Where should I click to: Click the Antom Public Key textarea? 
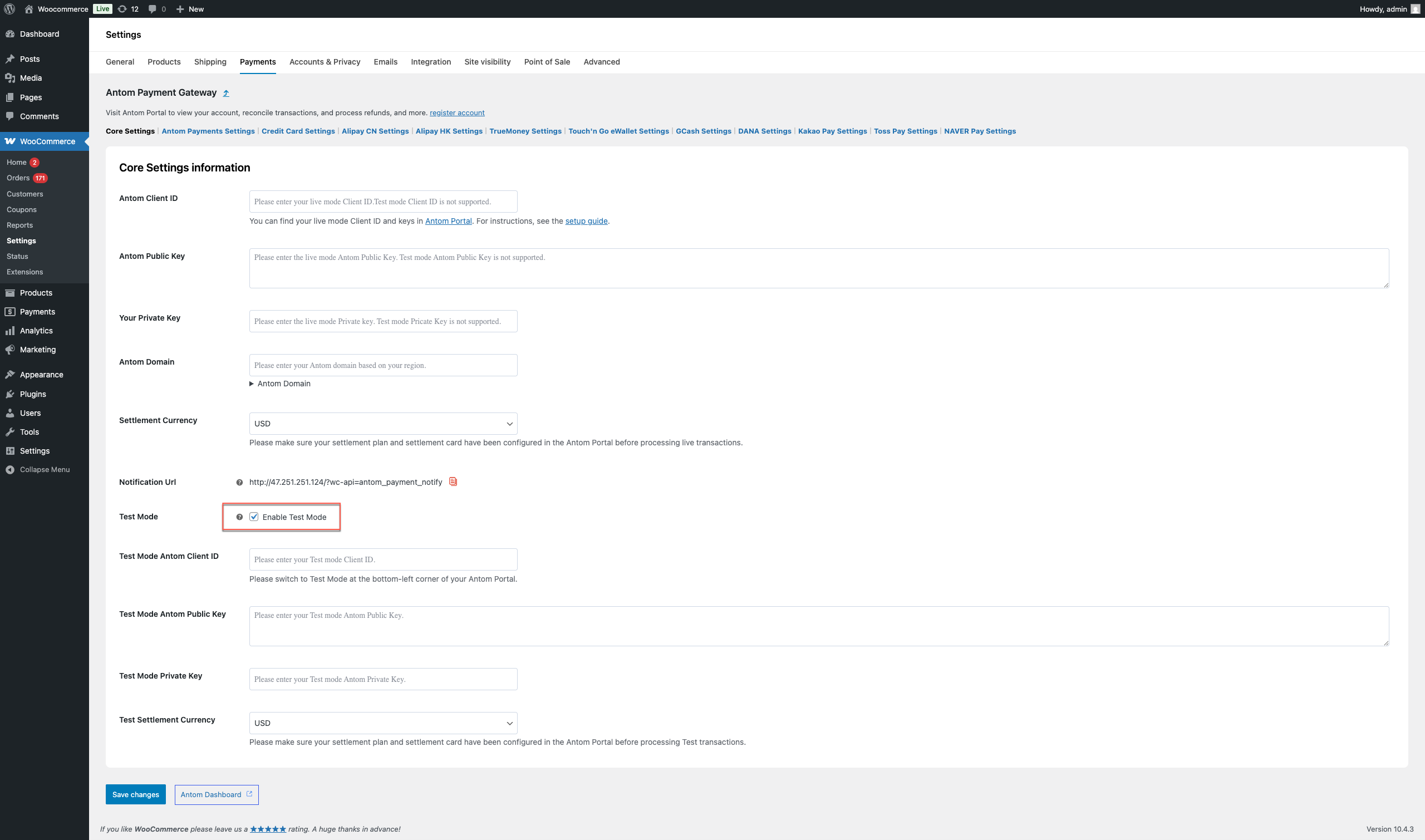tap(819, 268)
